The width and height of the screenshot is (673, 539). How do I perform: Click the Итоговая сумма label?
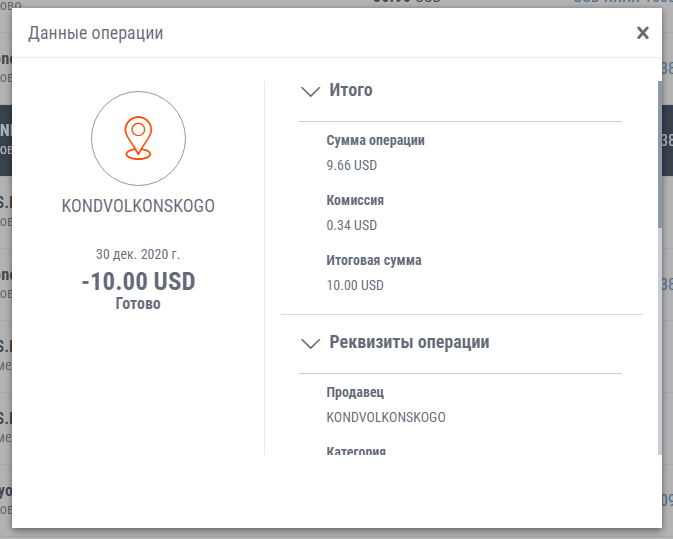point(374,260)
